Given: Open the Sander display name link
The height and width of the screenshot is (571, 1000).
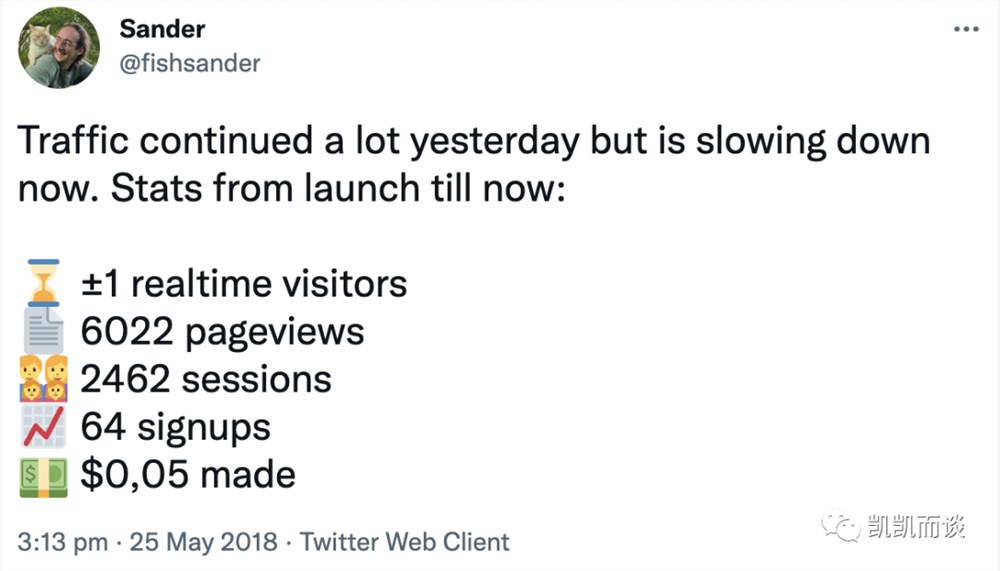Looking at the screenshot, I should 162,29.
